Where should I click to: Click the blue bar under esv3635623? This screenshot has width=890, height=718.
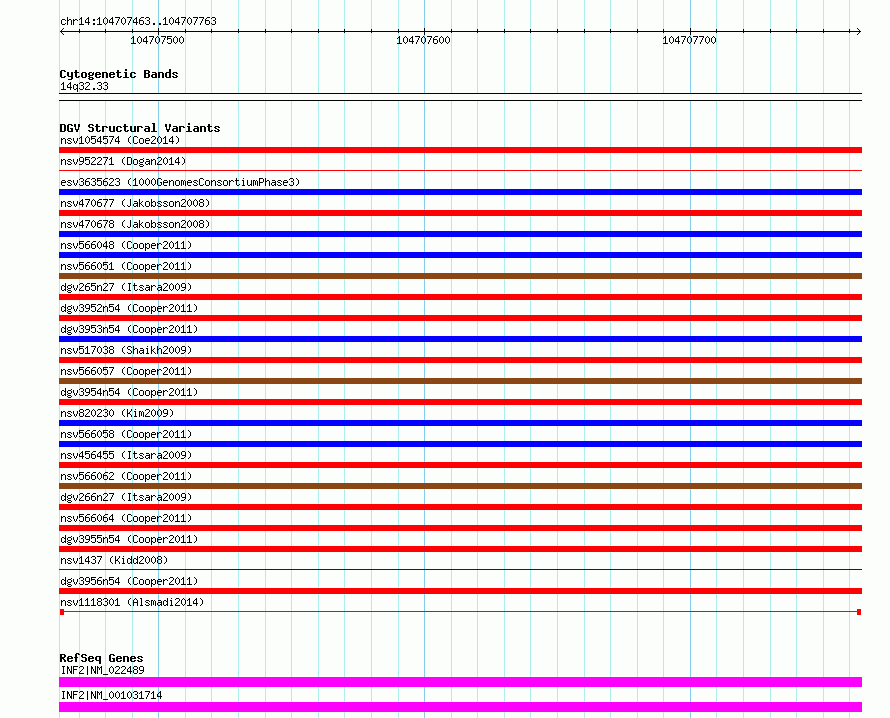460,192
